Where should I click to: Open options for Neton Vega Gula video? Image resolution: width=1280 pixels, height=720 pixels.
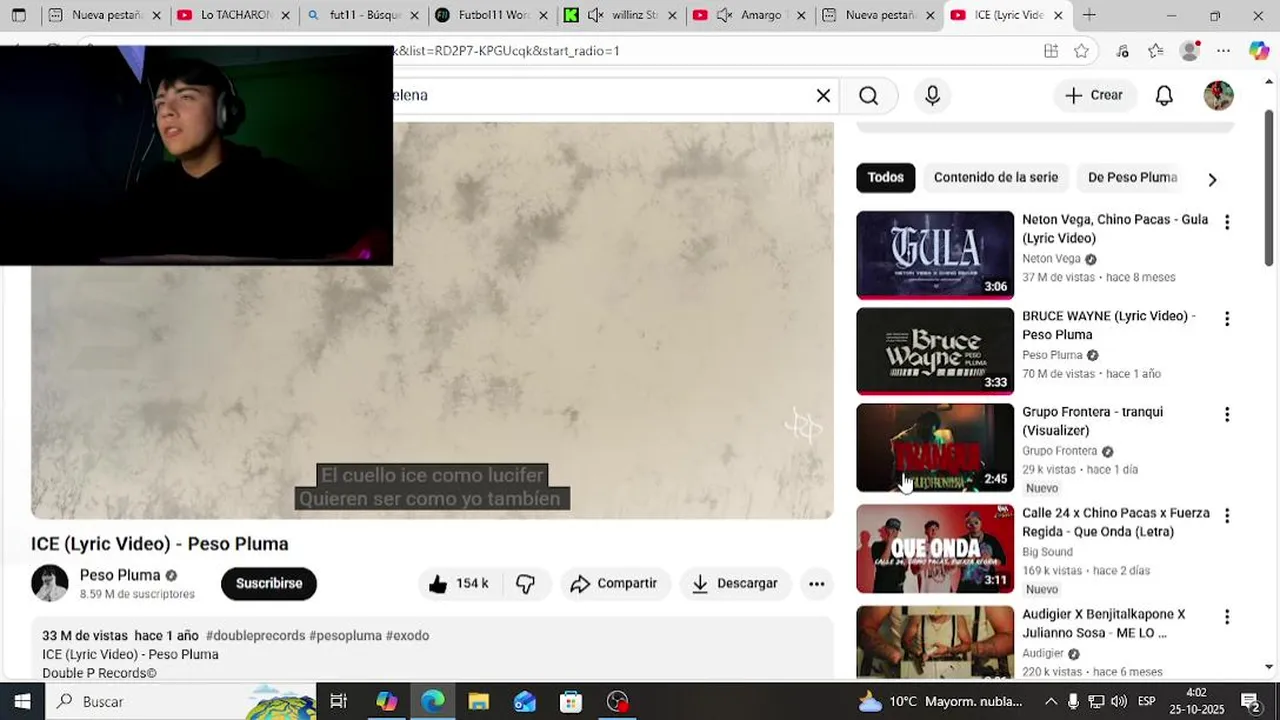[1226, 222]
